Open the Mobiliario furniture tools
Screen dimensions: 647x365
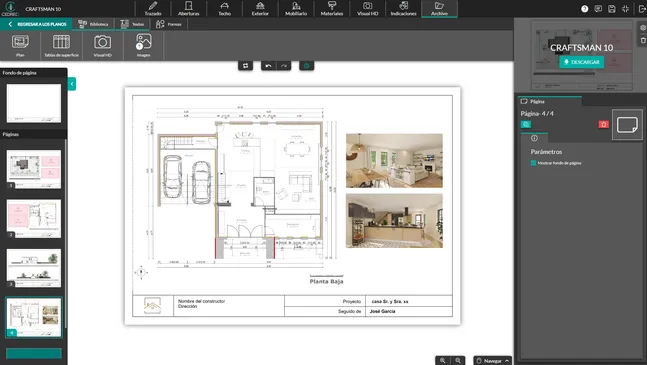click(296, 9)
